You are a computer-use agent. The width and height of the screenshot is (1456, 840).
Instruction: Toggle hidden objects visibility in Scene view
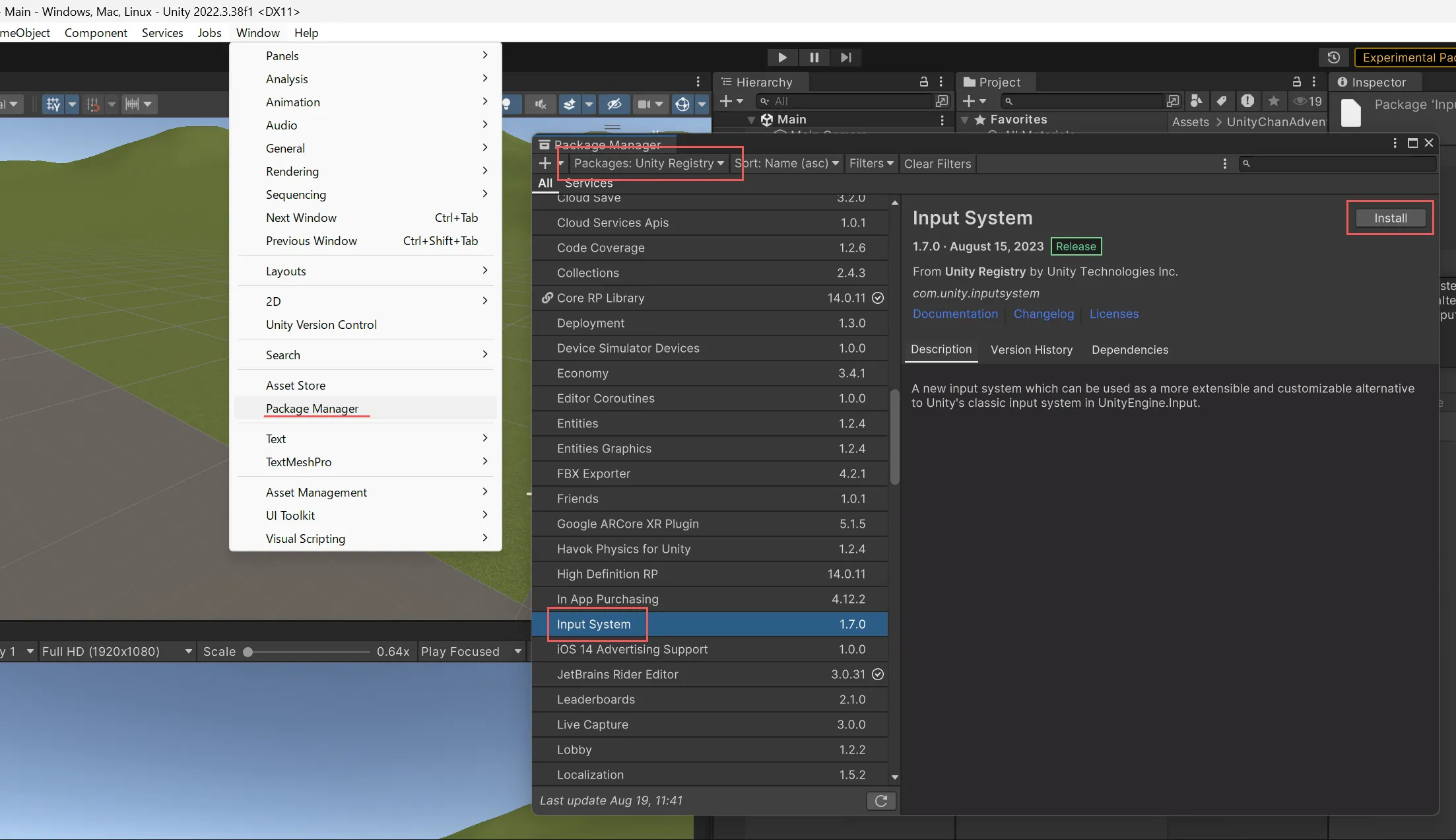coord(614,104)
